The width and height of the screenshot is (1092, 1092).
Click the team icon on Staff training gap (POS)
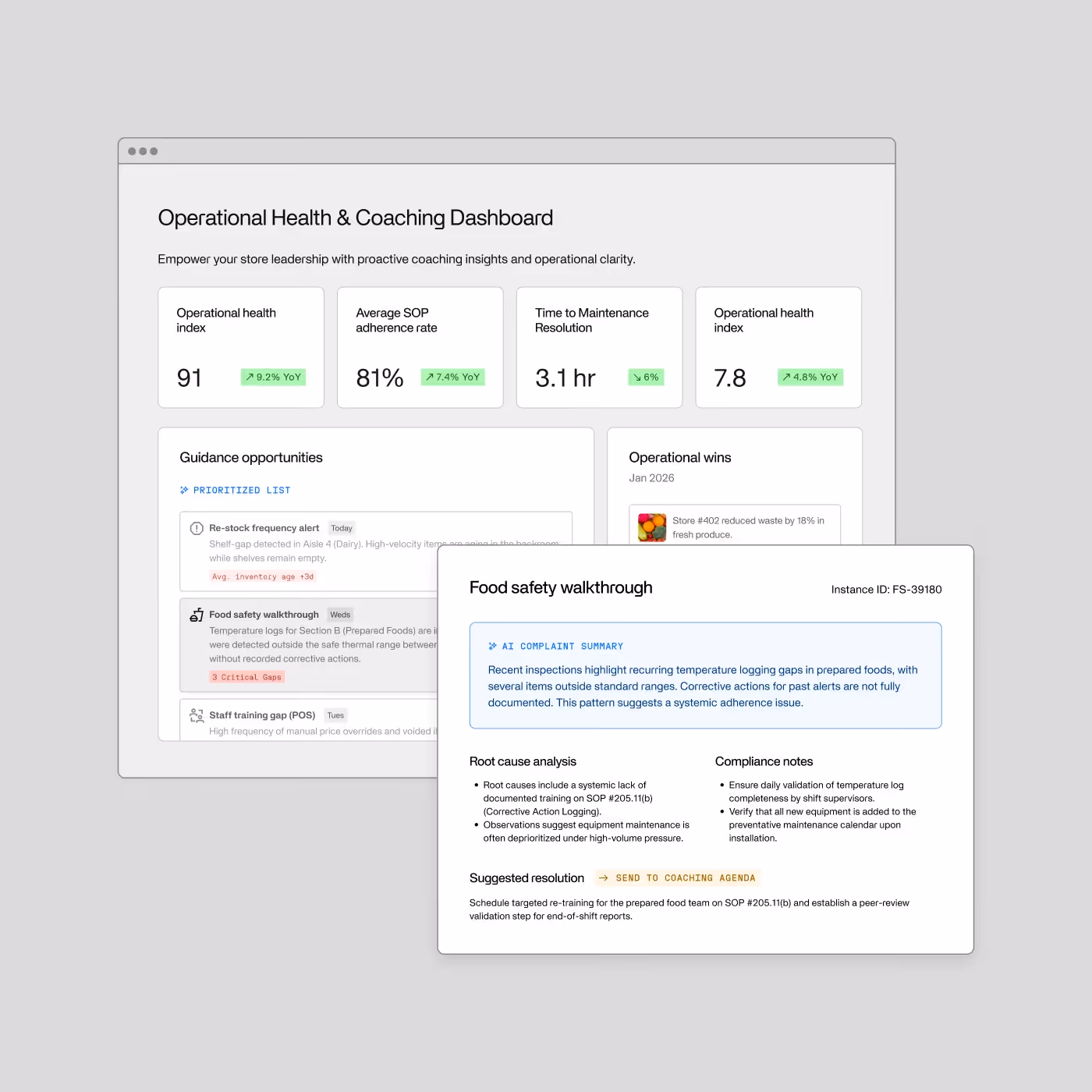[197, 715]
